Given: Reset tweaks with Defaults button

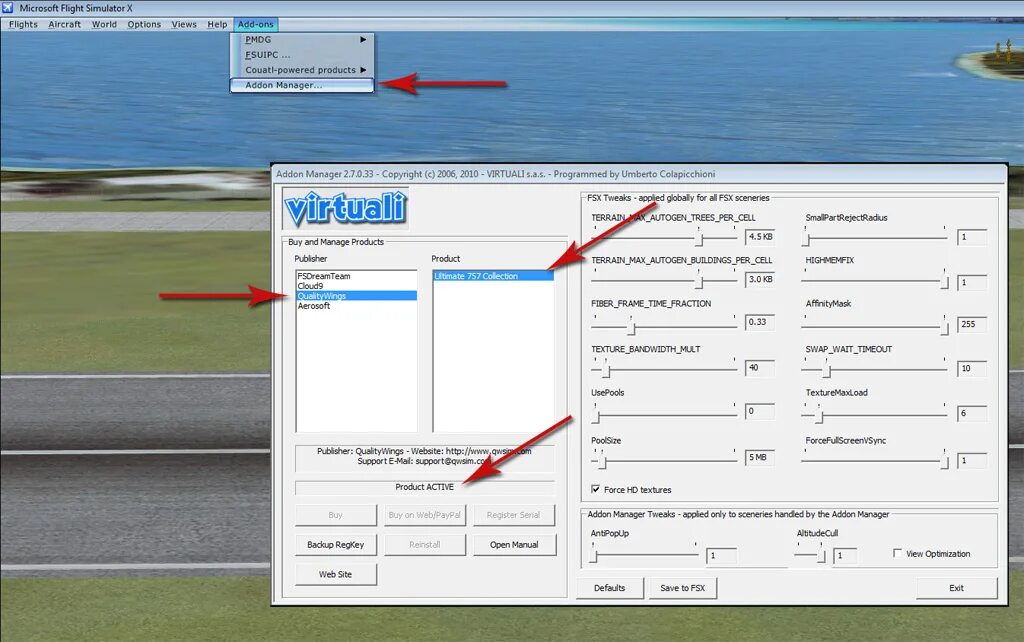Looking at the screenshot, I should pyautogui.click(x=610, y=588).
